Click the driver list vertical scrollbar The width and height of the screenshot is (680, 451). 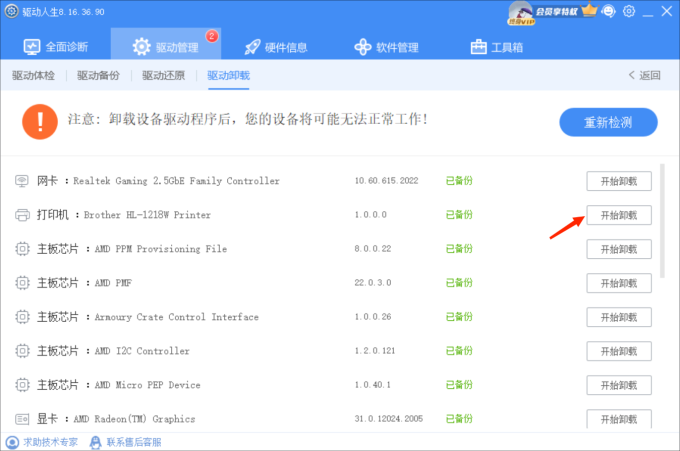point(662,221)
